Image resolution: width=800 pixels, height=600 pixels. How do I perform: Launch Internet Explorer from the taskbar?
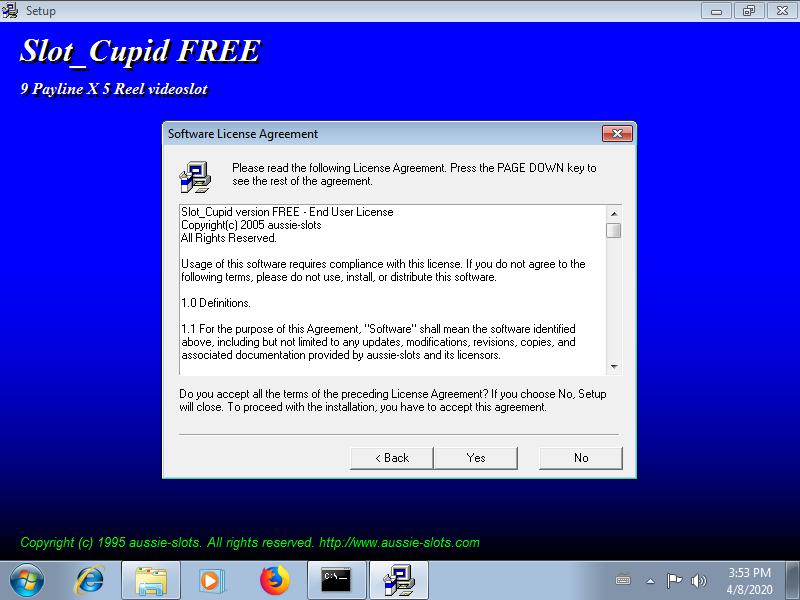[x=90, y=581]
